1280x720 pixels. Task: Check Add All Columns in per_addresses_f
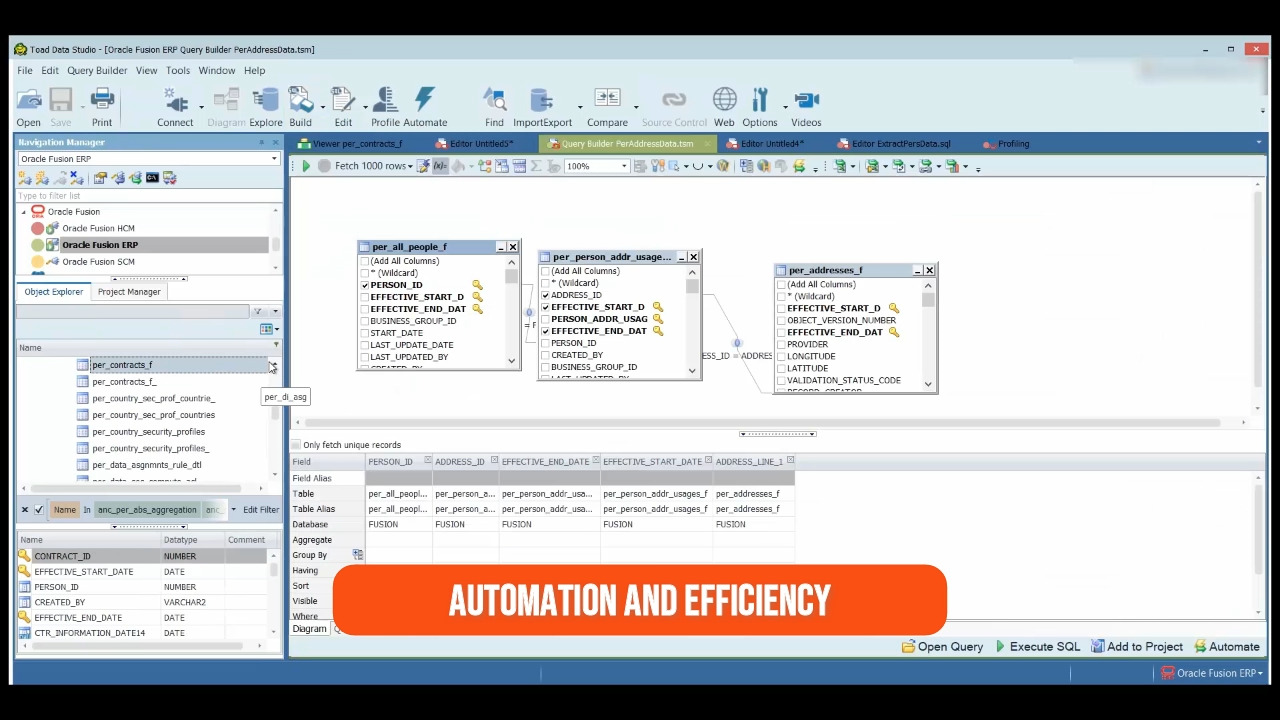pyautogui.click(x=782, y=284)
